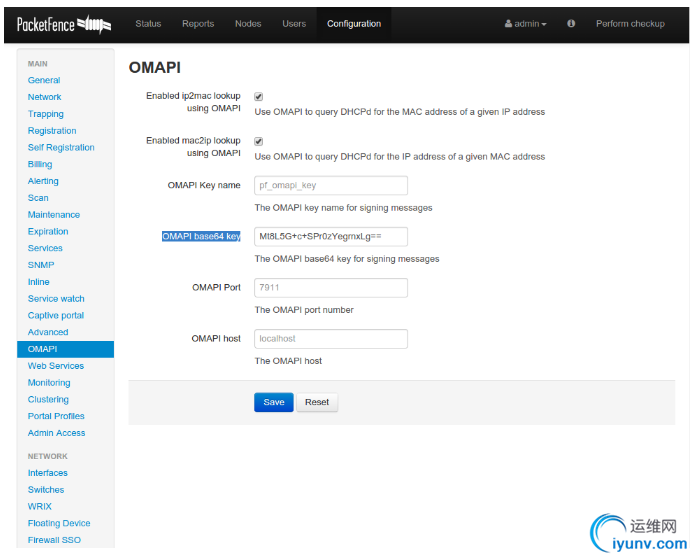Open the info icon in navbar
This screenshot has width=693, height=560.
pos(571,23)
